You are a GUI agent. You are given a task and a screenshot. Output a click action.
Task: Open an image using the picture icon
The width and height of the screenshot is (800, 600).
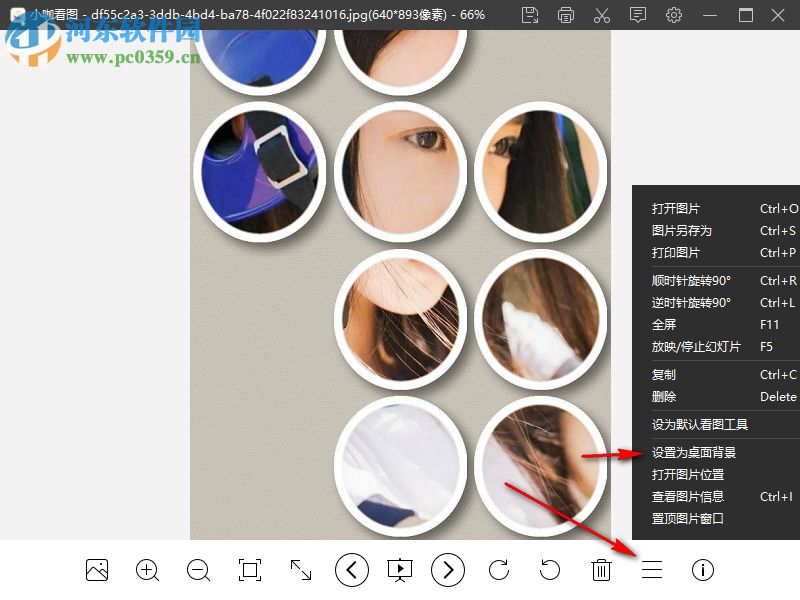click(96, 570)
